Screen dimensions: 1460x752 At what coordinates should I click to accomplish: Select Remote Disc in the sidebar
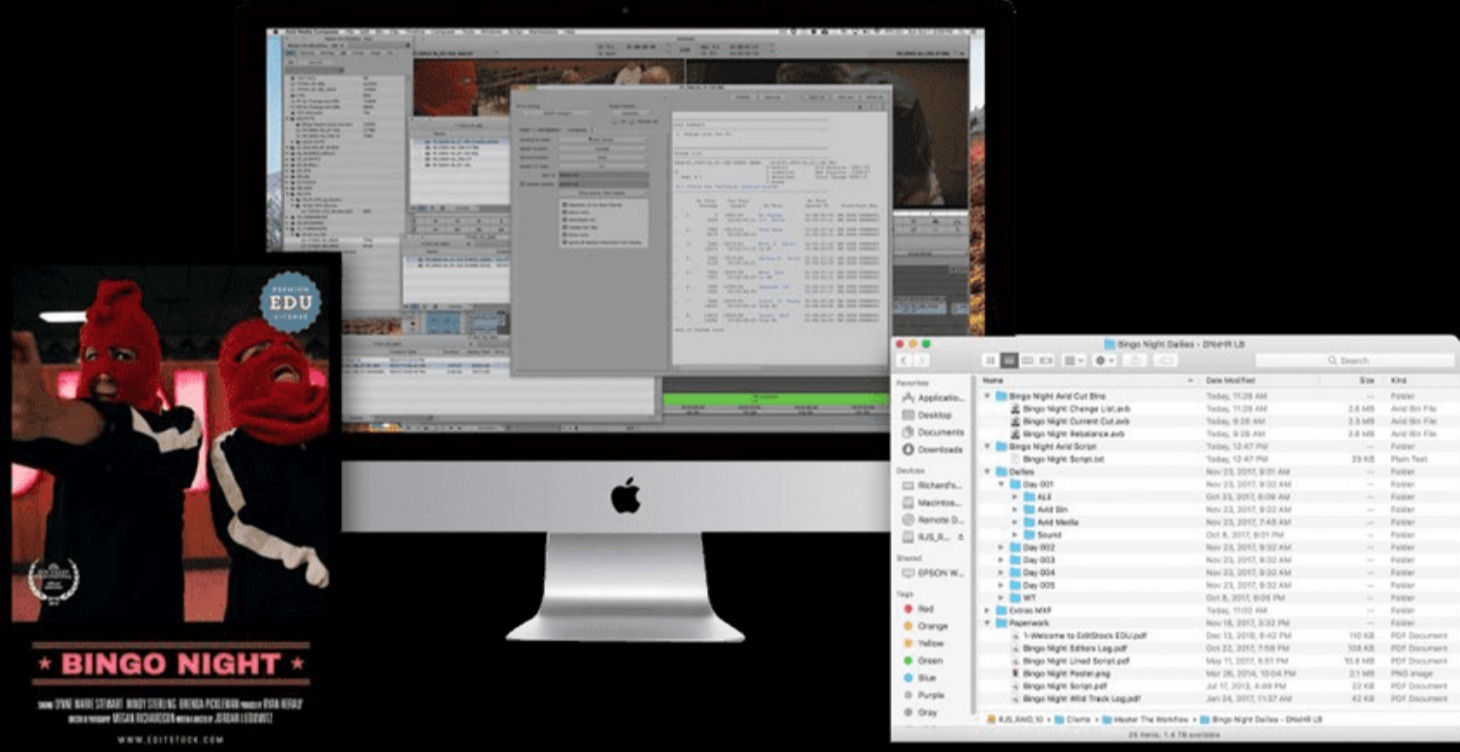(x=933, y=520)
